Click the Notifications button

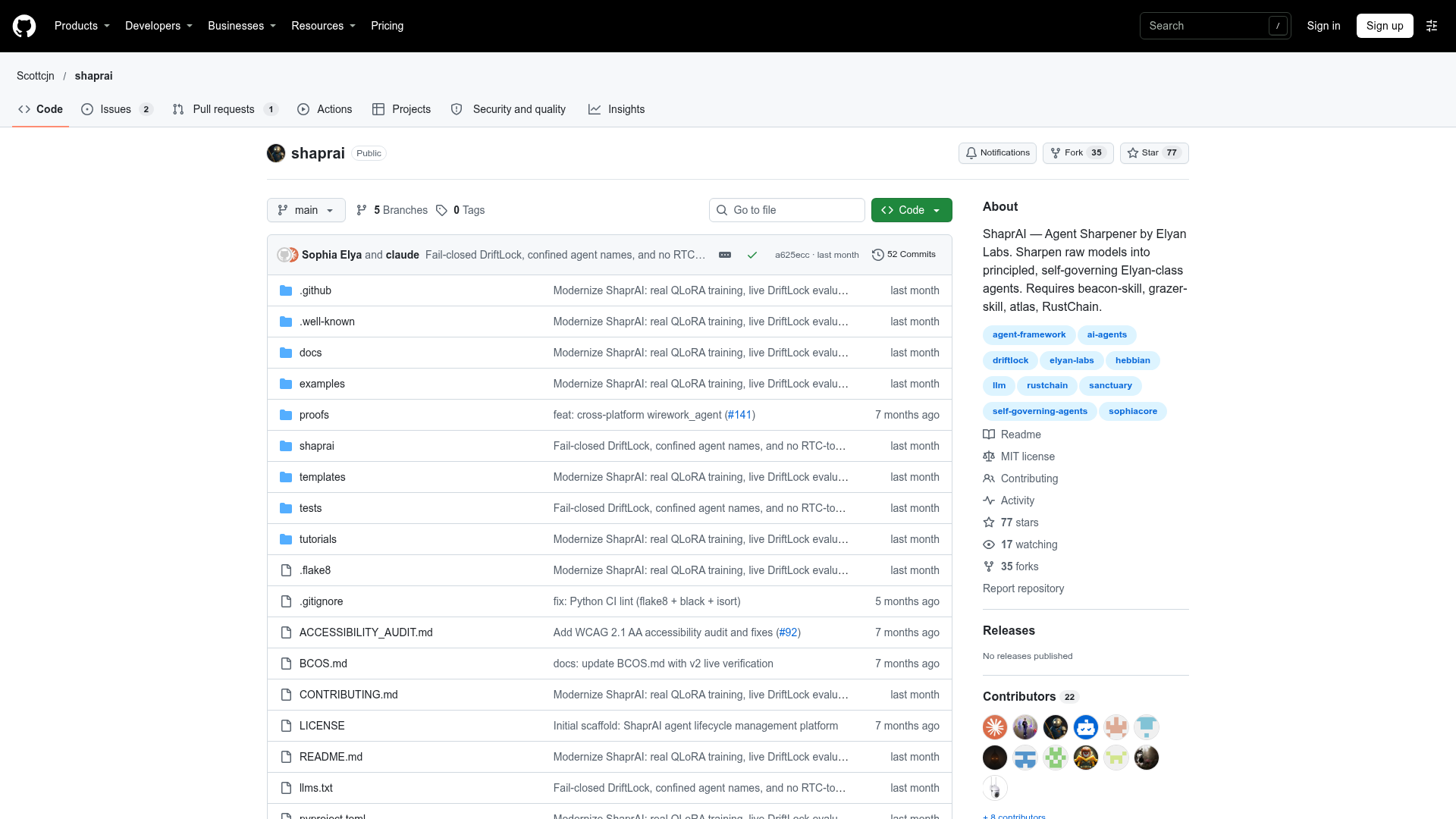pyautogui.click(x=997, y=153)
